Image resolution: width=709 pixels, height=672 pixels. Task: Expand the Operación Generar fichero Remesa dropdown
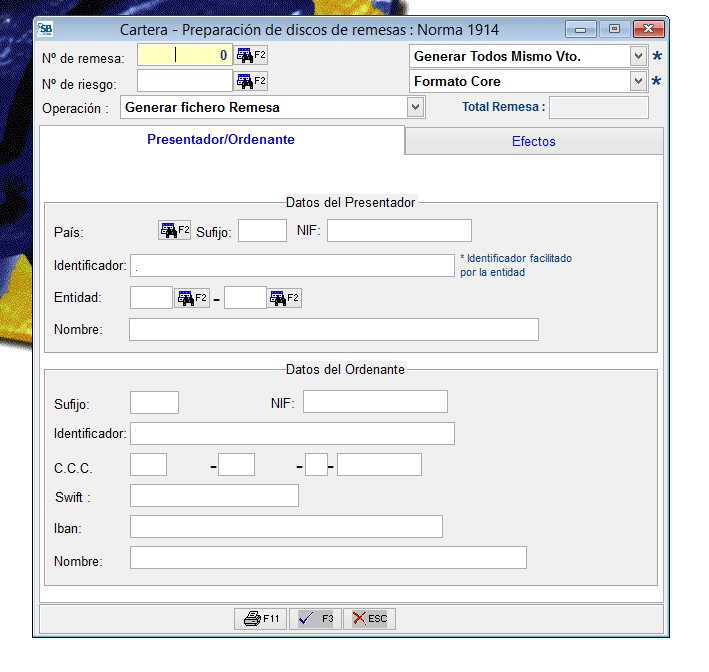416,107
